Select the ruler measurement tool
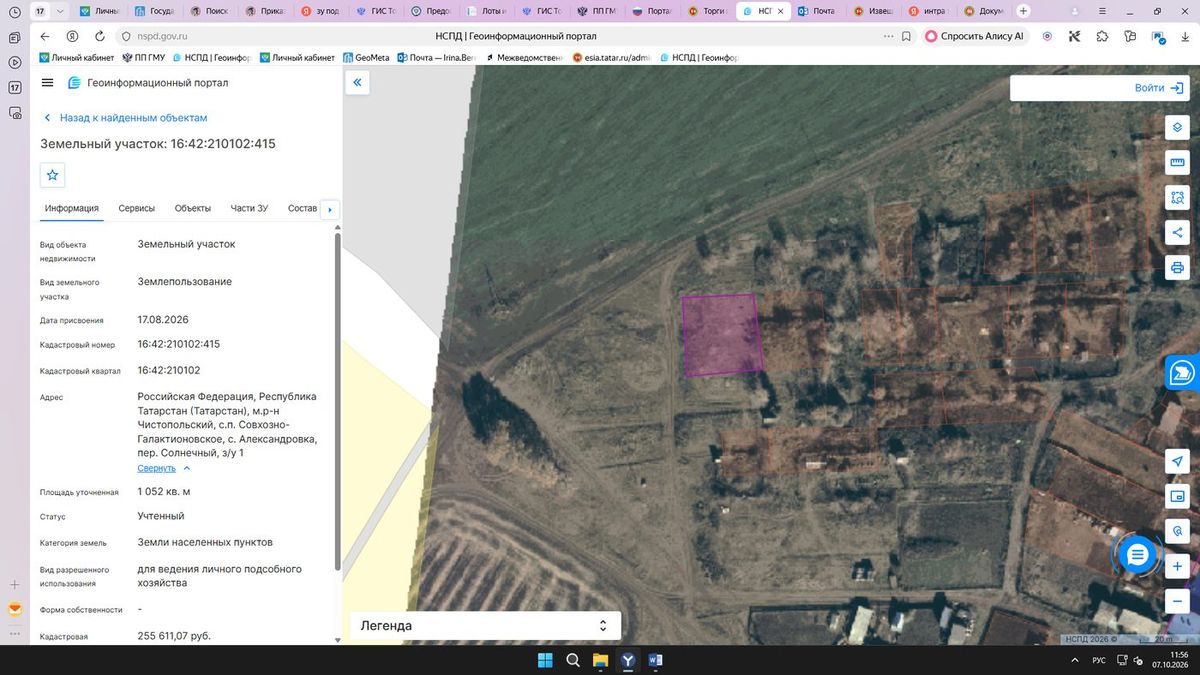 pyautogui.click(x=1177, y=163)
